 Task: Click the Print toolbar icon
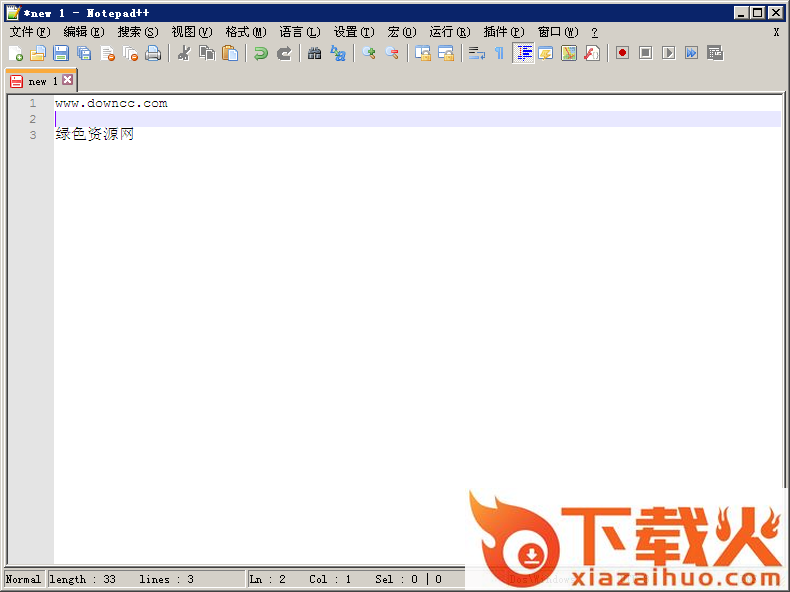[153, 53]
